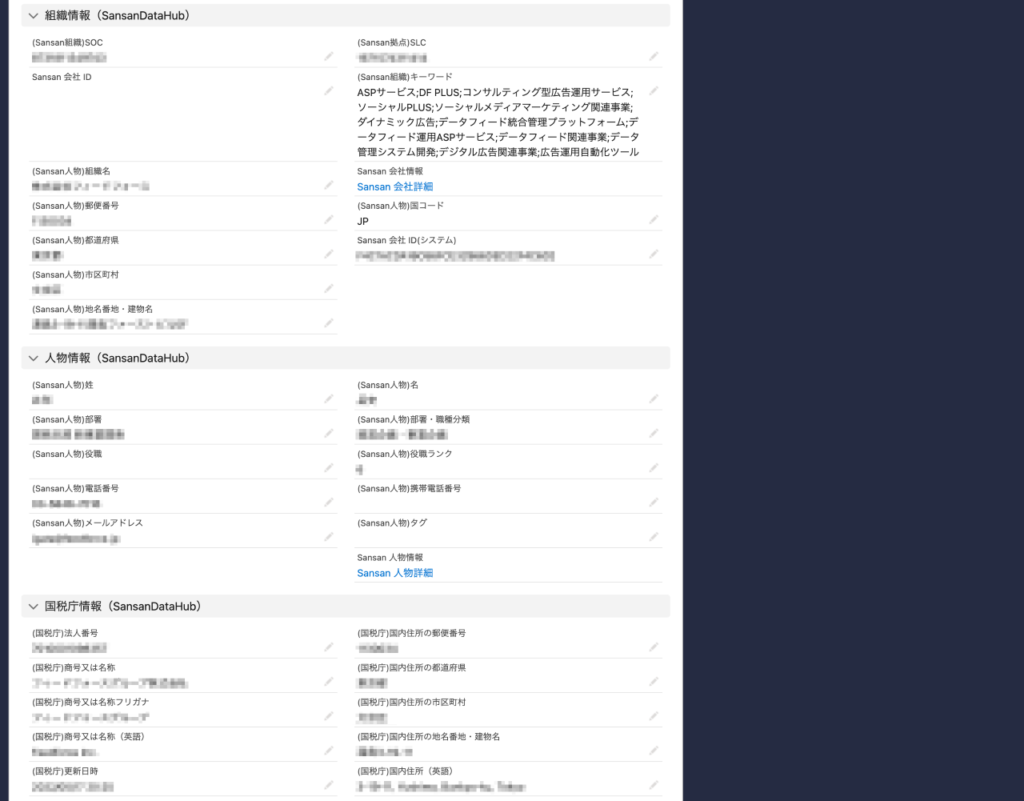The height and width of the screenshot is (801, 1024).
Task: Click the edit pencil for (Sansan人物)組織名
Action: [328, 185]
